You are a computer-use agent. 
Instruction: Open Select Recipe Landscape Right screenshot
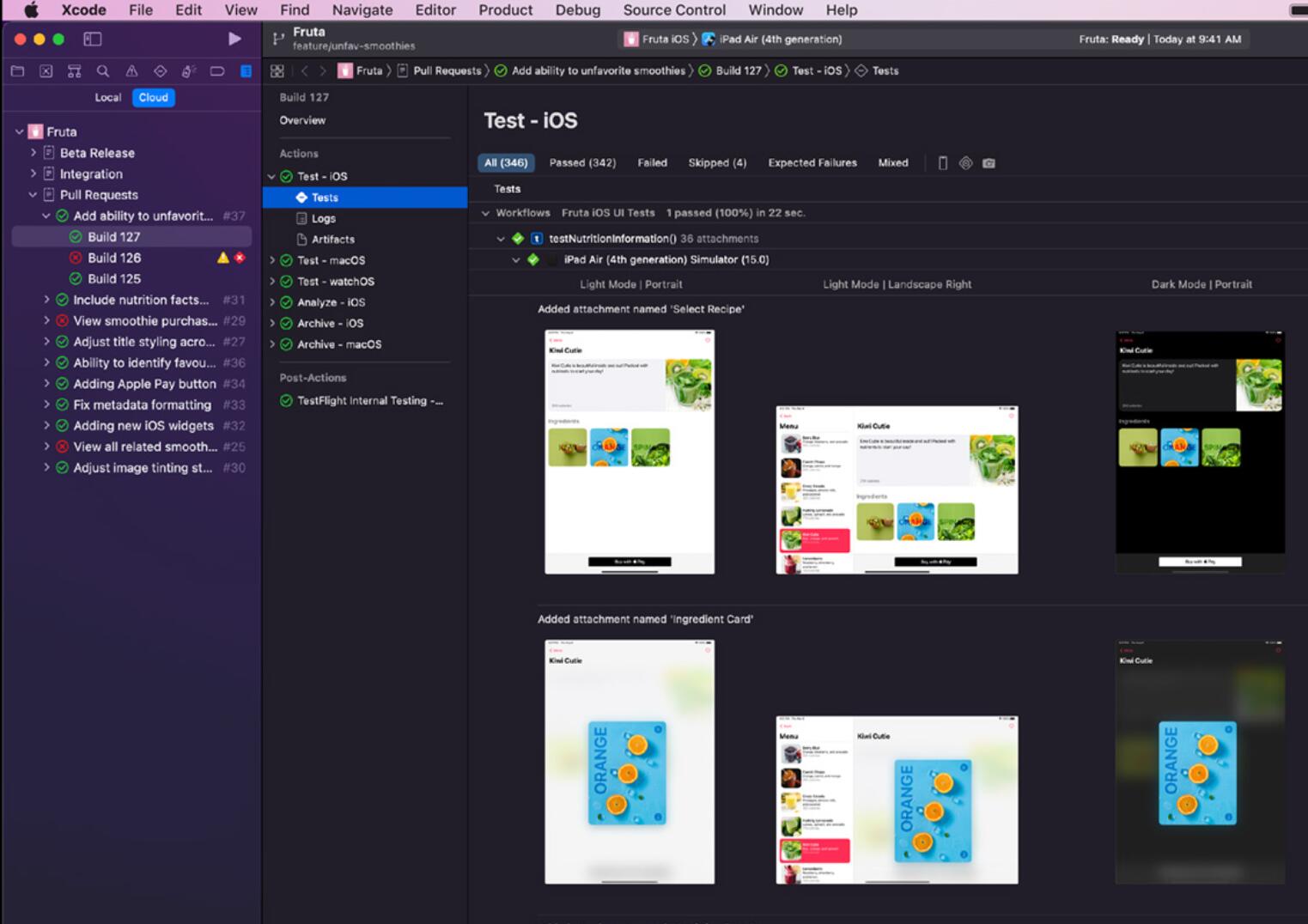coord(897,489)
